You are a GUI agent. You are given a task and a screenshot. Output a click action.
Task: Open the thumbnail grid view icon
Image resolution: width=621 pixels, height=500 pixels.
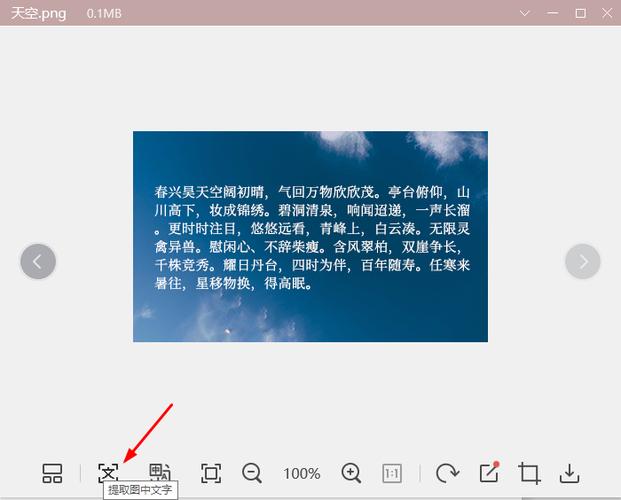point(52,473)
